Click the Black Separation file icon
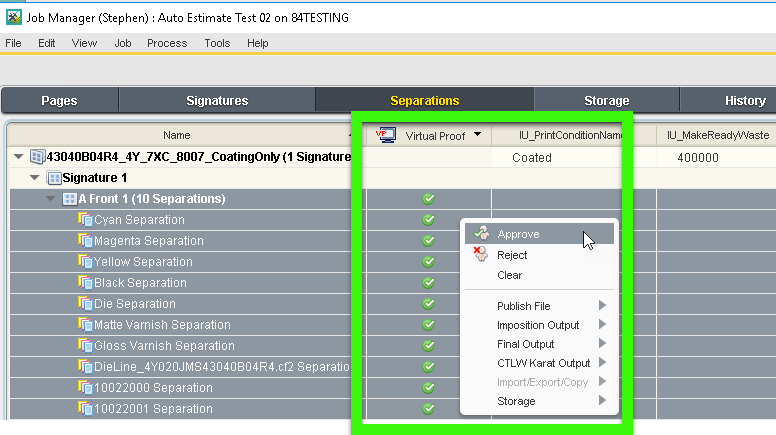Image resolution: width=776 pixels, height=435 pixels. click(85, 283)
